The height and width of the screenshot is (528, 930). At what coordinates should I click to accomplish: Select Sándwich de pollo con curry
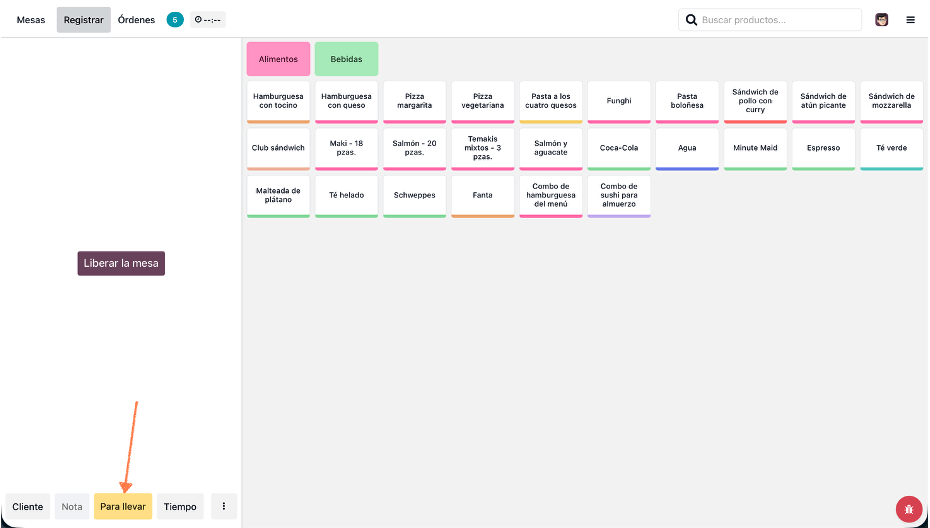click(756, 102)
